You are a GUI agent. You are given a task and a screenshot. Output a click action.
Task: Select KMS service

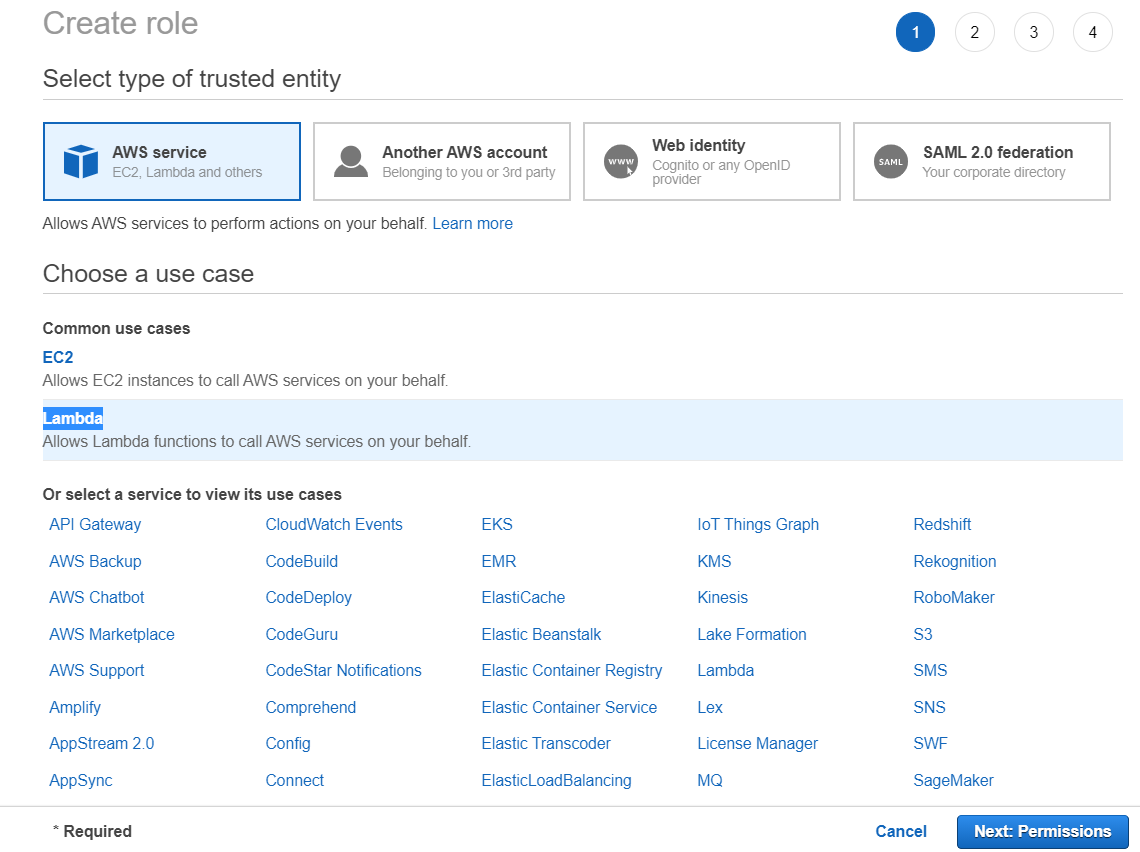pyautogui.click(x=715, y=562)
